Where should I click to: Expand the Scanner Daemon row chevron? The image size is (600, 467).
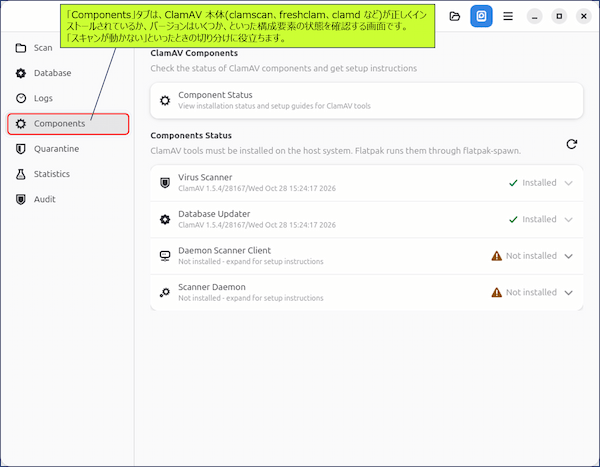coord(569,293)
